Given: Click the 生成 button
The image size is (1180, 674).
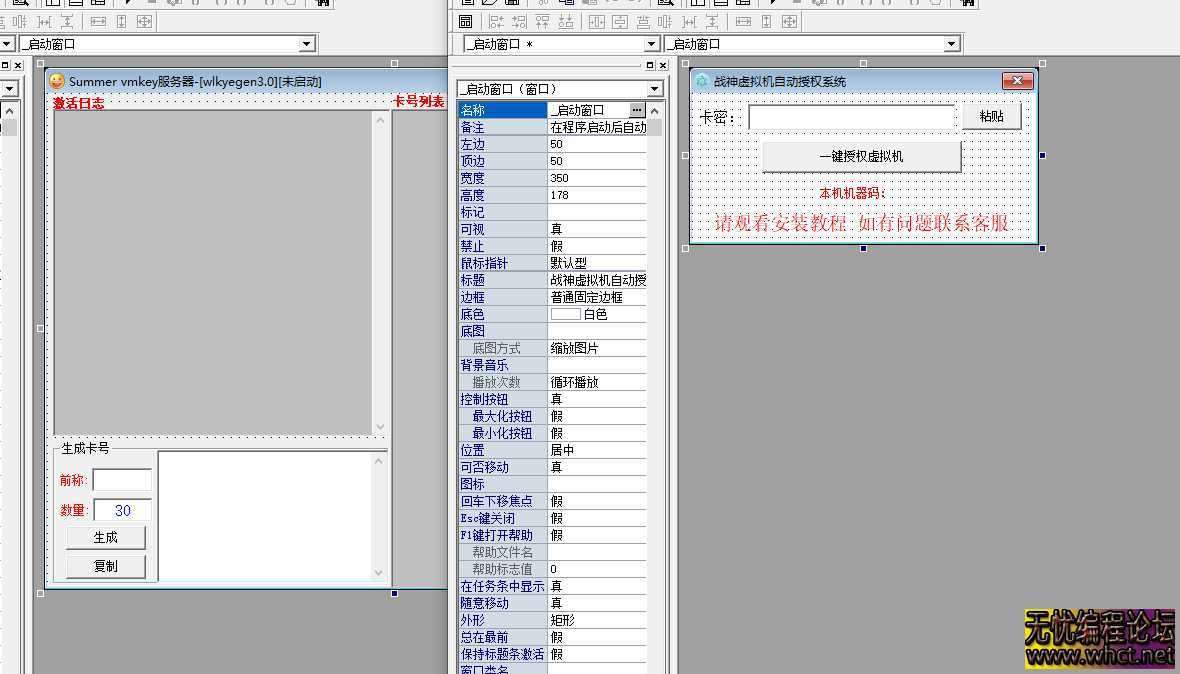Looking at the screenshot, I should [x=105, y=537].
